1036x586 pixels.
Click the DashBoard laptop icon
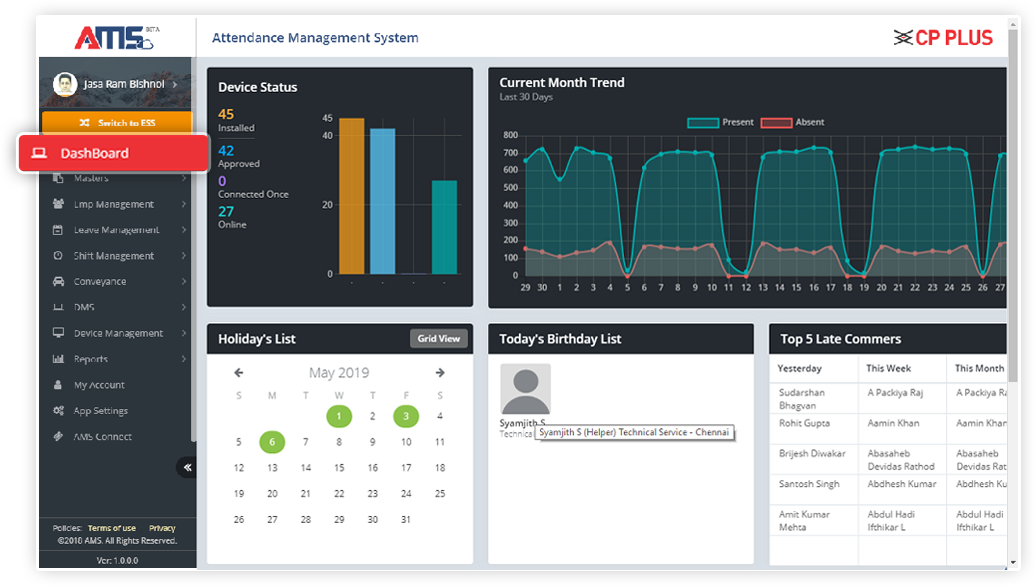(x=40, y=153)
